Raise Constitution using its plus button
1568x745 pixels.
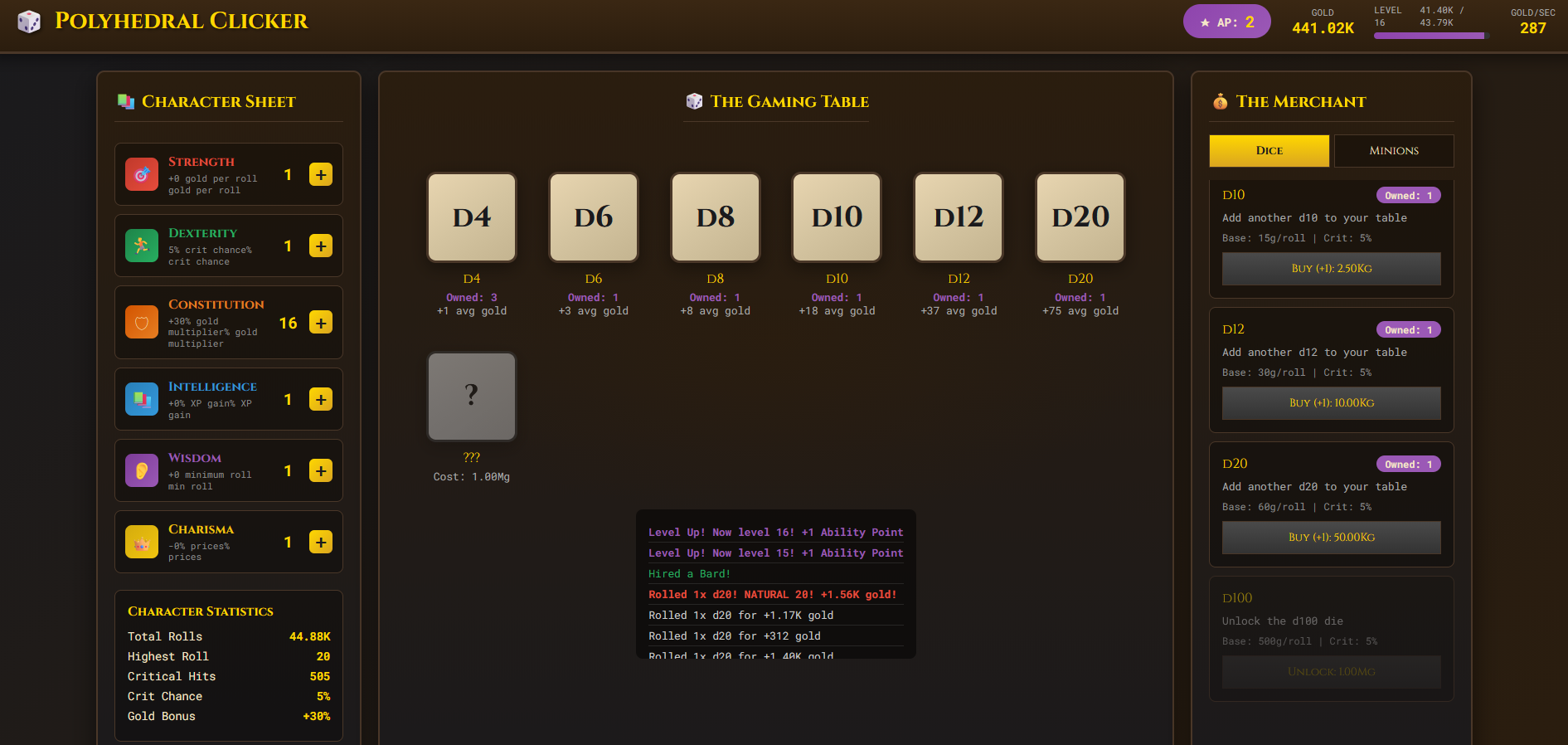321,322
